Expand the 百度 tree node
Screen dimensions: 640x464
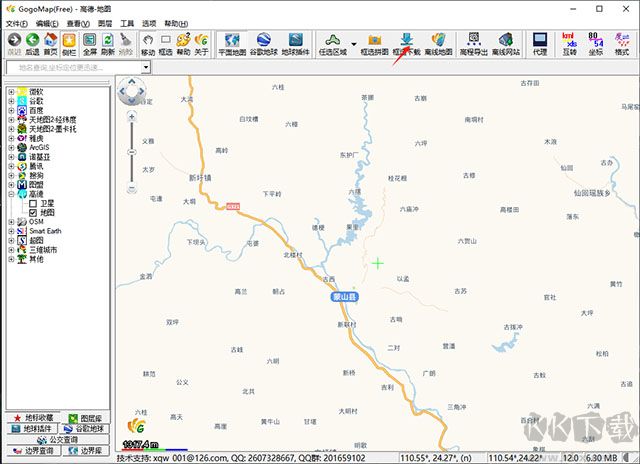[11, 110]
